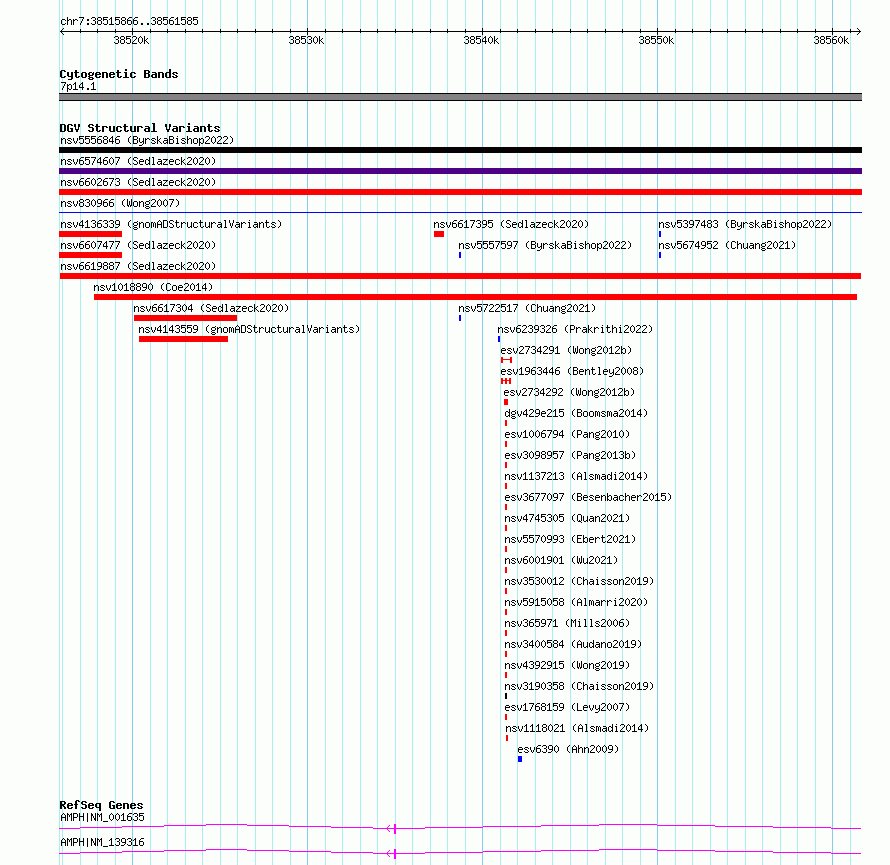Open the nsv6619887 (Sedlazeck2020) label

[138, 266]
